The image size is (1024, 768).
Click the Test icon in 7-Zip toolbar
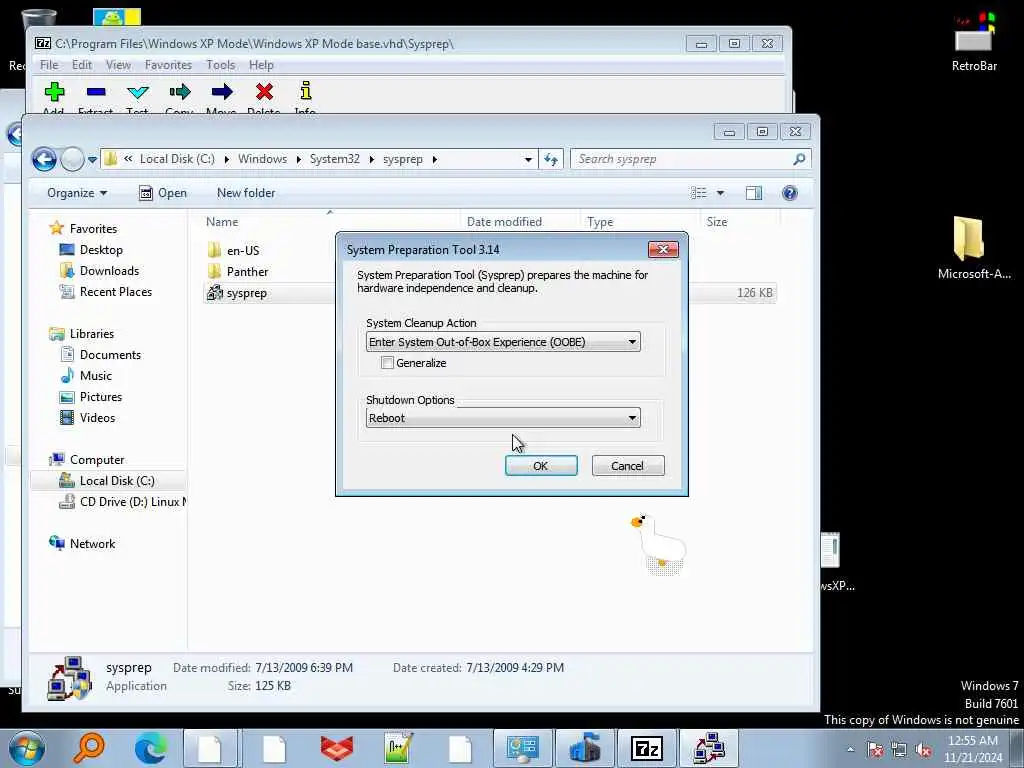click(x=138, y=92)
